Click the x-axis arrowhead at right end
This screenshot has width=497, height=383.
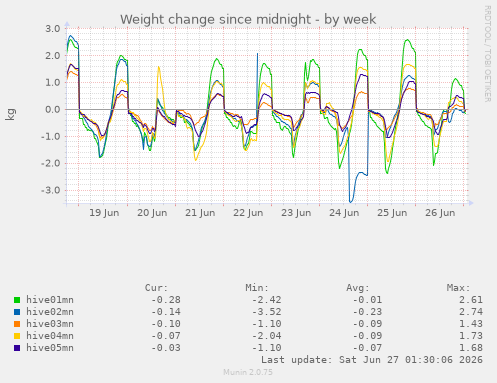tap(471, 203)
